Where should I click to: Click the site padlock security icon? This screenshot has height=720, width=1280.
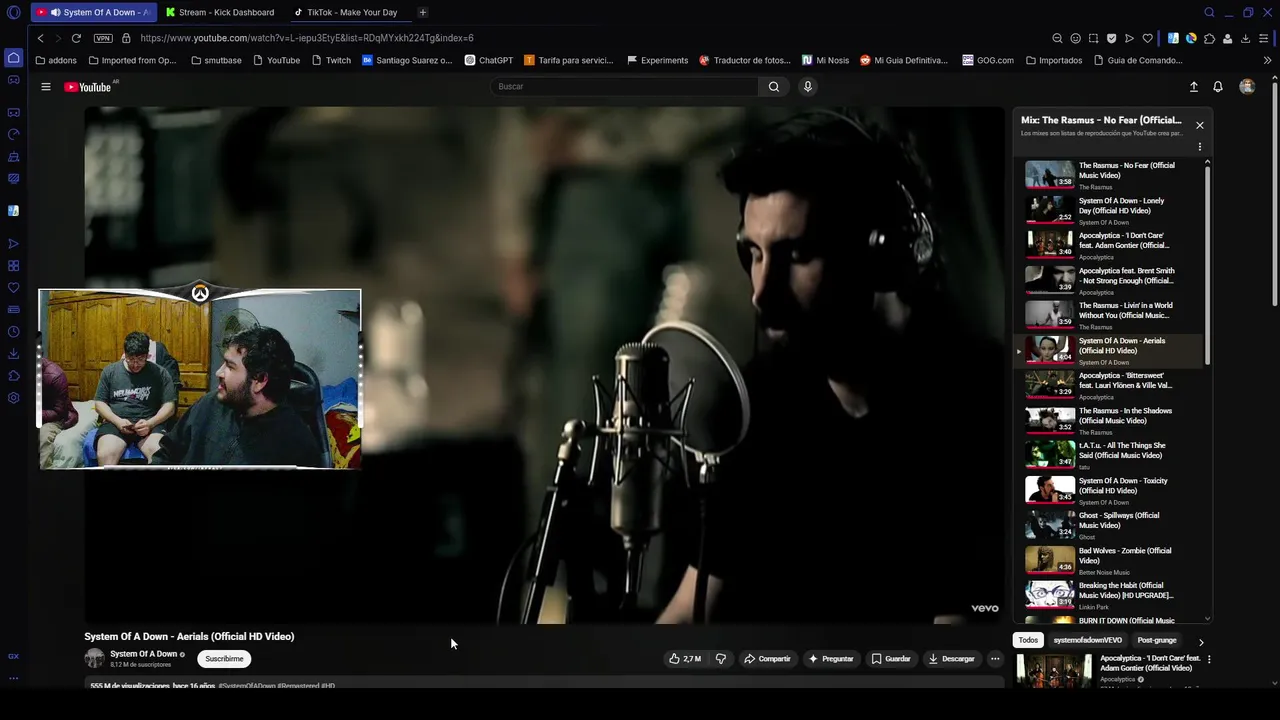click(126, 38)
